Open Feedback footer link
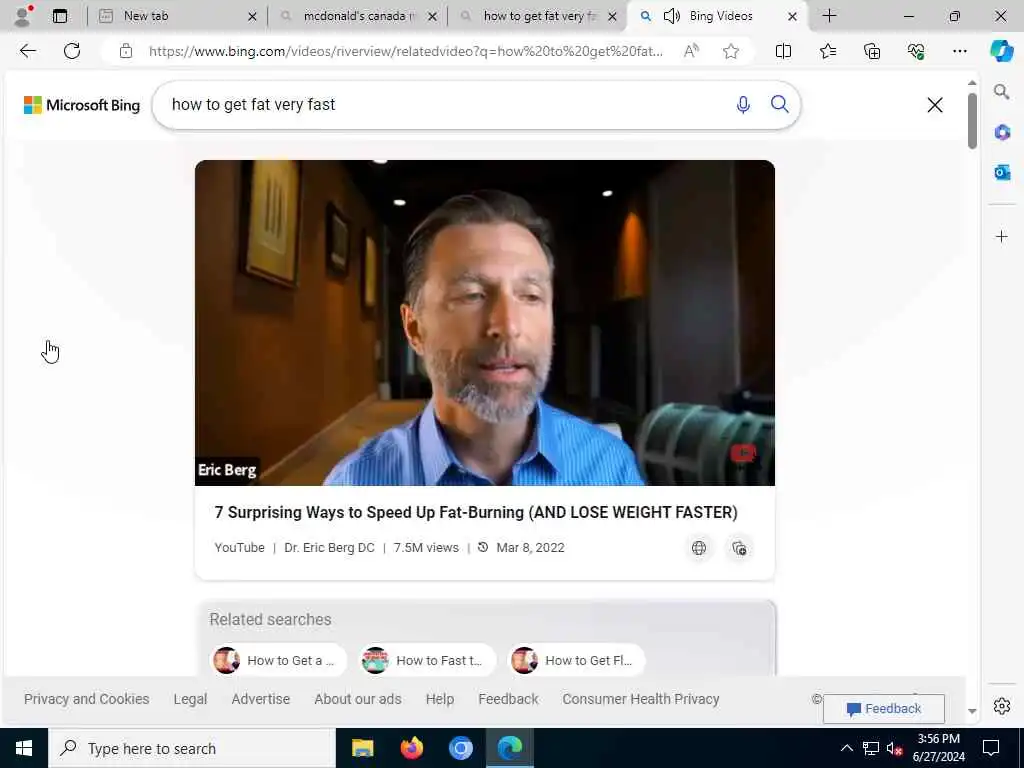 click(508, 699)
